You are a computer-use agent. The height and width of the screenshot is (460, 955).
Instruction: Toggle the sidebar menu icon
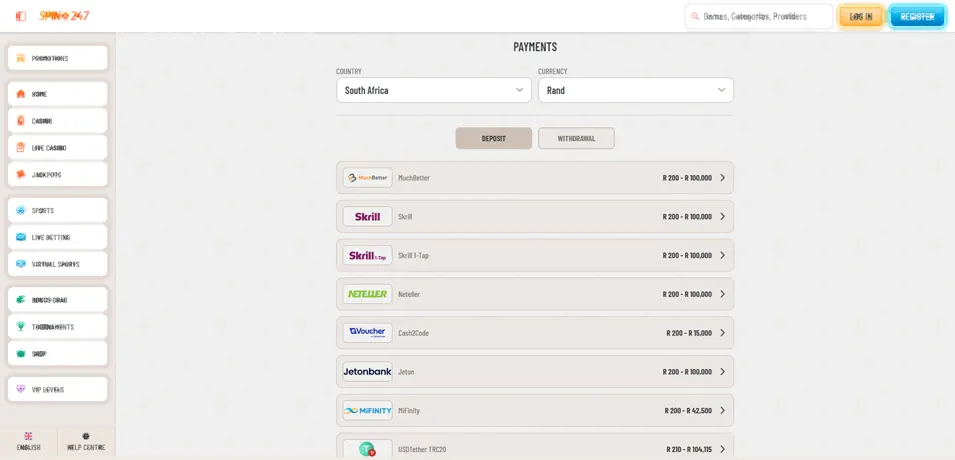click(21, 16)
